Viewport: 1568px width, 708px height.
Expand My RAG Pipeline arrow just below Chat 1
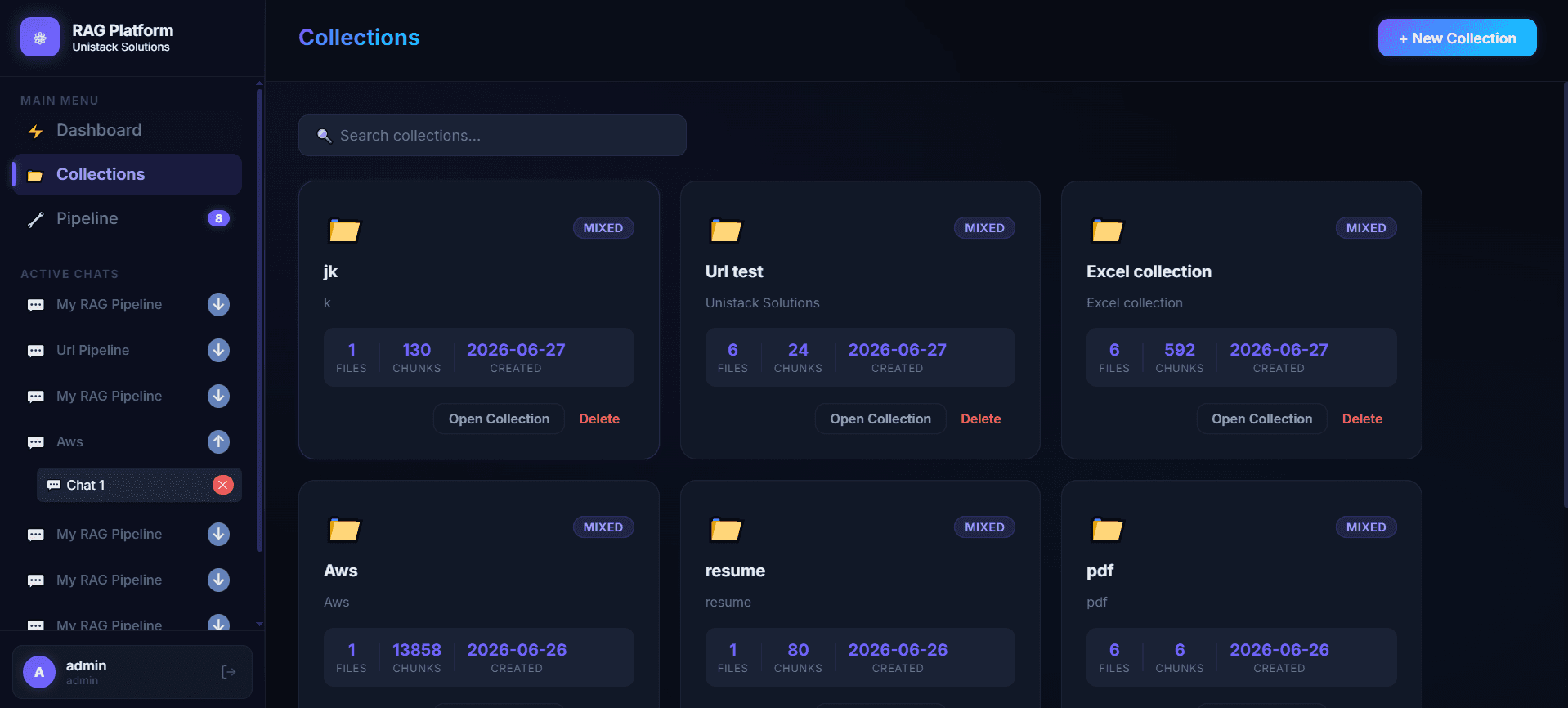(218, 534)
